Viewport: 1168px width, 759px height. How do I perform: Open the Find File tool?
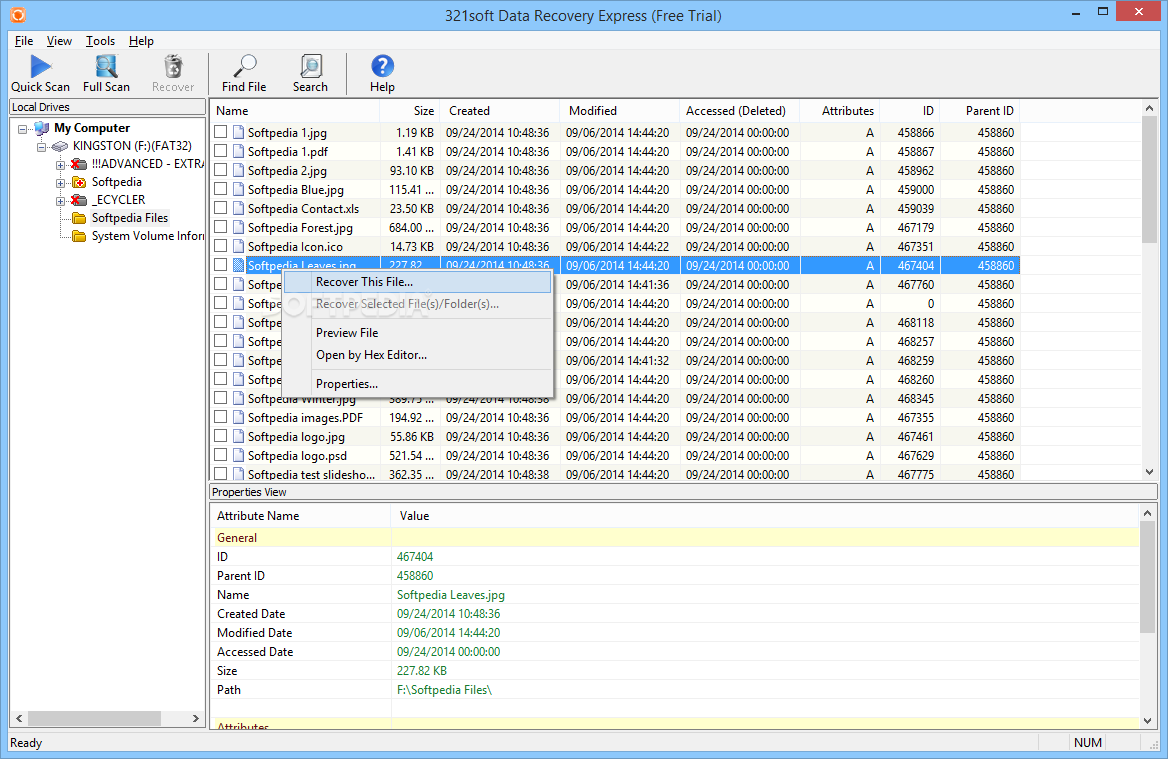[x=244, y=74]
